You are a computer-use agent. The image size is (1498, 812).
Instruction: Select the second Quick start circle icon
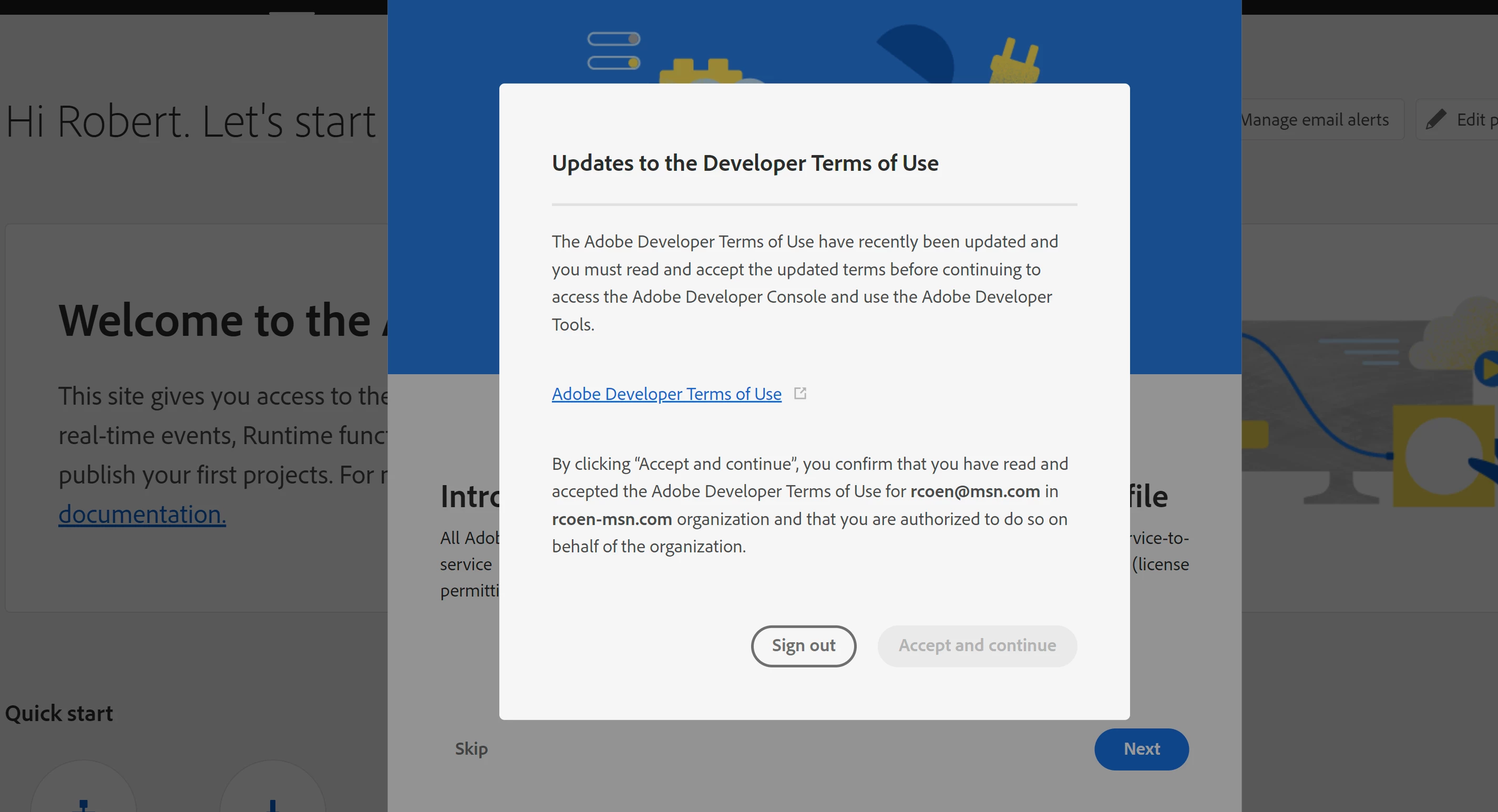pos(272,790)
